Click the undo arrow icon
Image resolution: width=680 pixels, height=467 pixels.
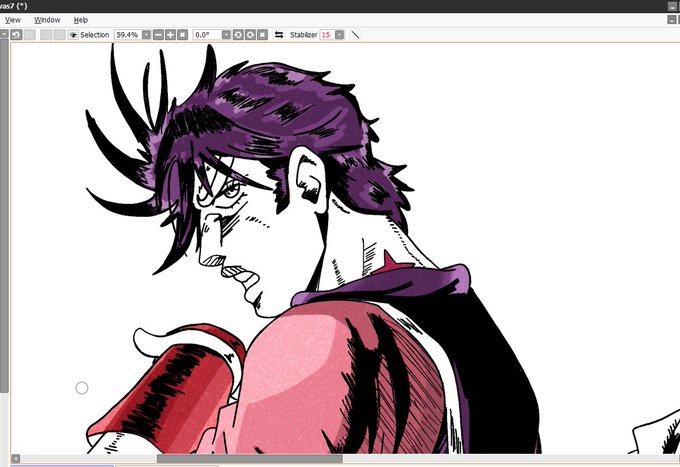(16, 35)
